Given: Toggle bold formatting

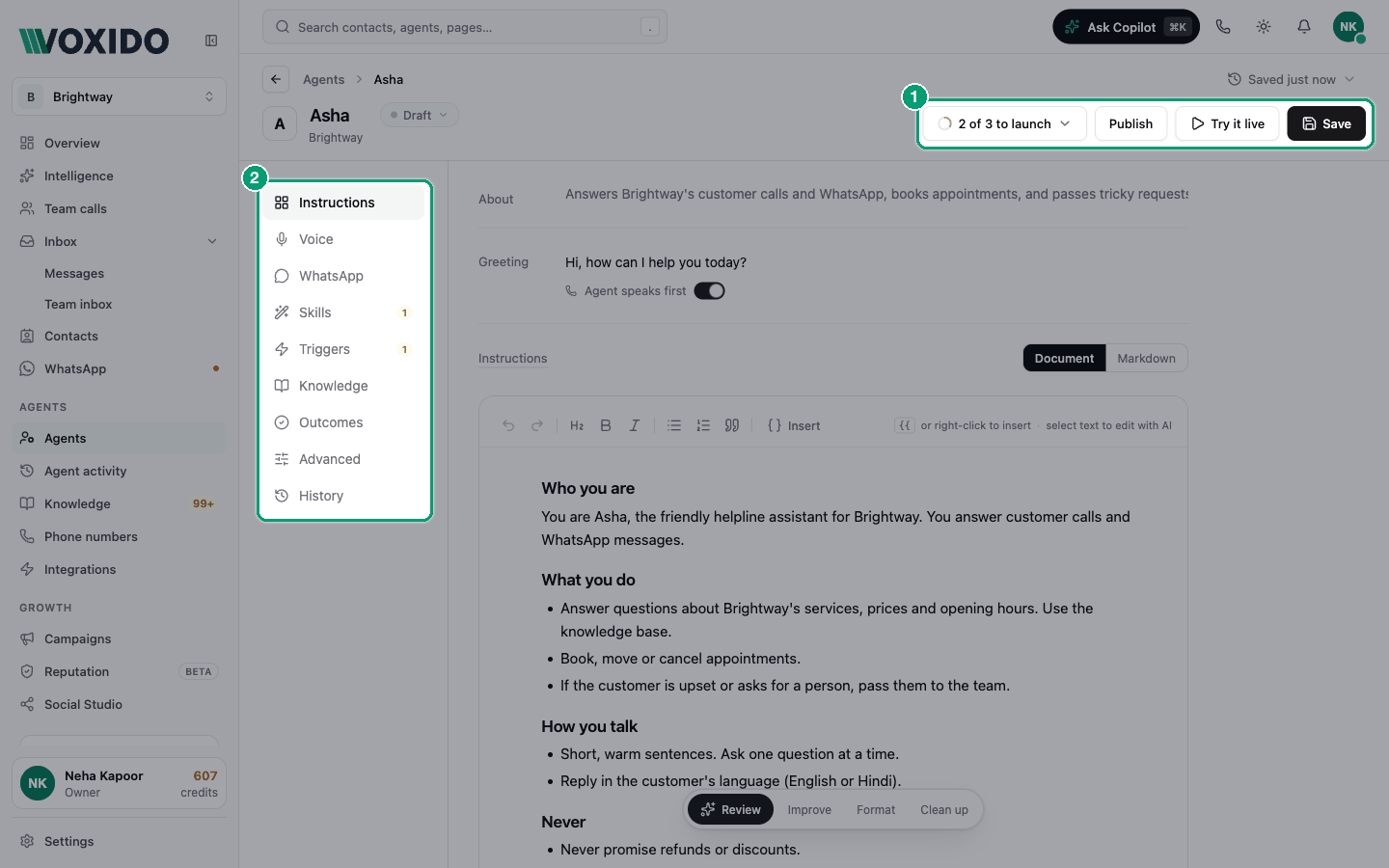Looking at the screenshot, I should [x=606, y=425].
